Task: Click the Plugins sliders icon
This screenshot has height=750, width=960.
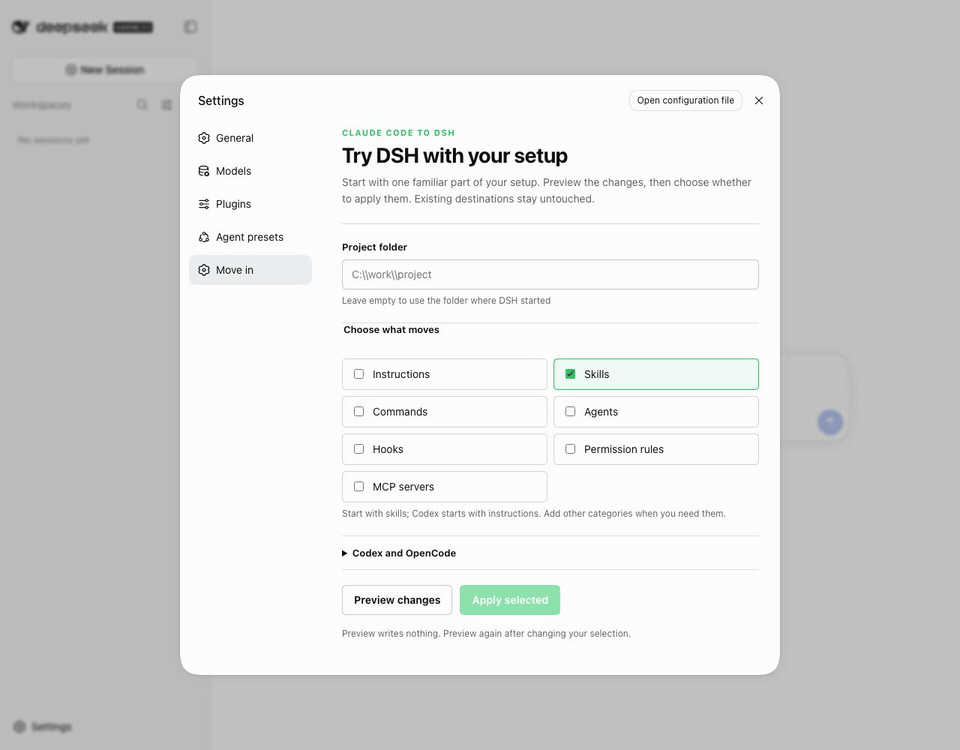Action: [204, 204]
